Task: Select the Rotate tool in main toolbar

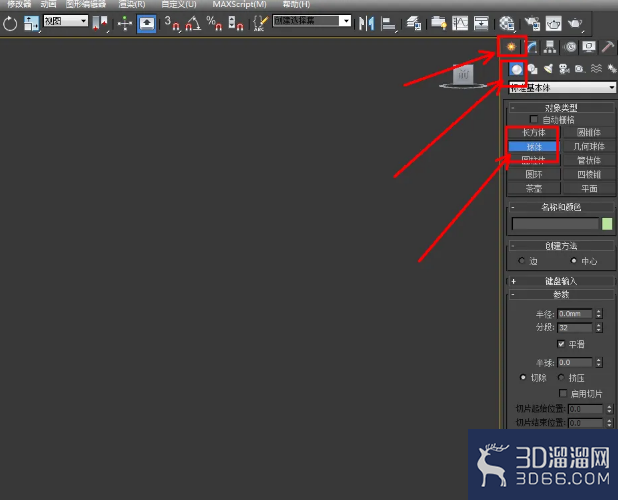Action: (x=10, y=24)
